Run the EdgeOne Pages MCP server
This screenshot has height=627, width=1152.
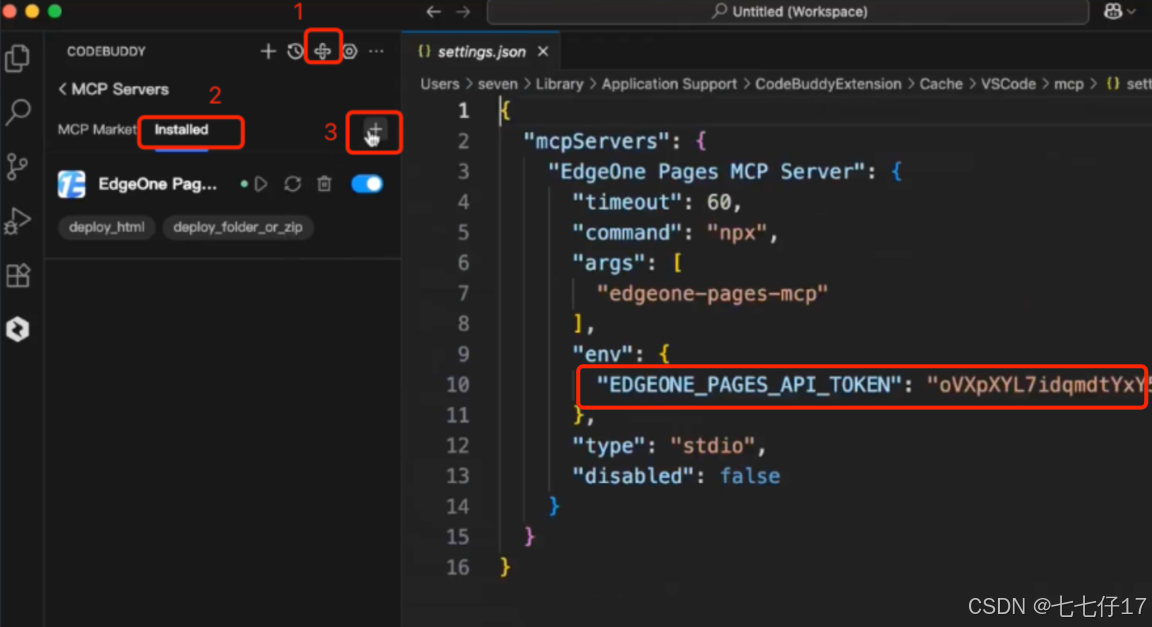(x=261, y=184)
